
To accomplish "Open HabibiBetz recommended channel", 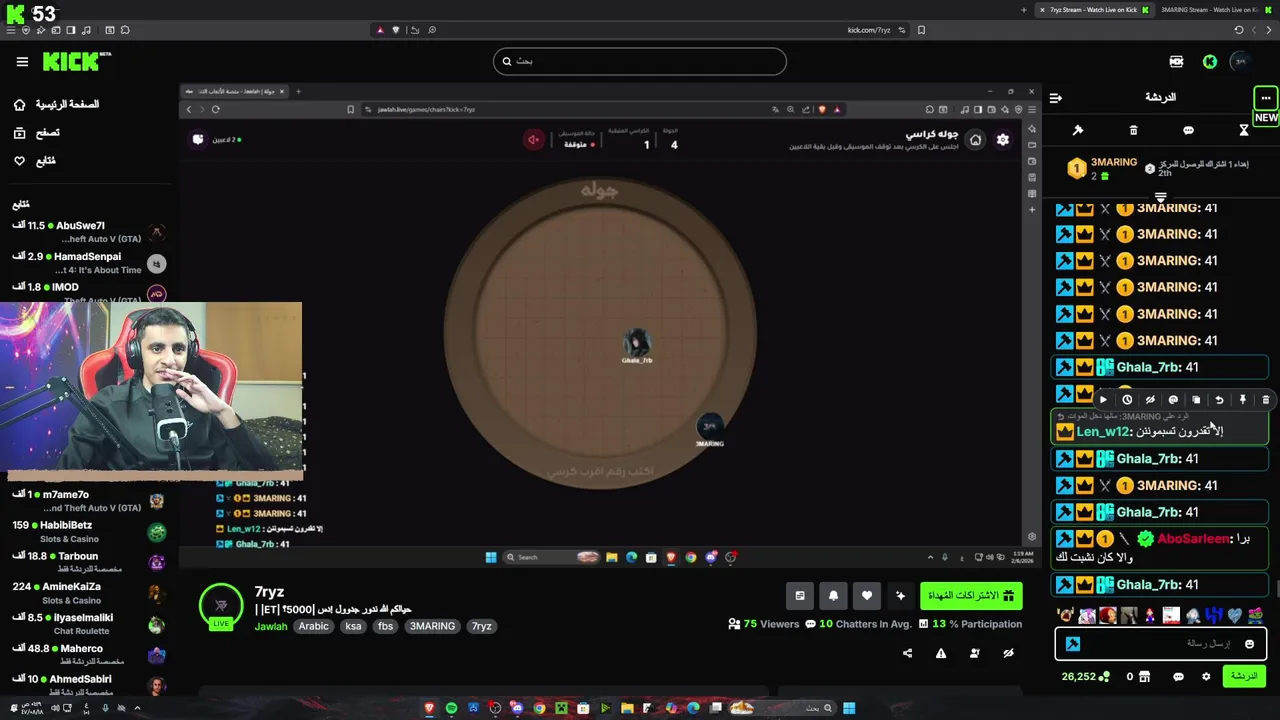I will (88, 532).
